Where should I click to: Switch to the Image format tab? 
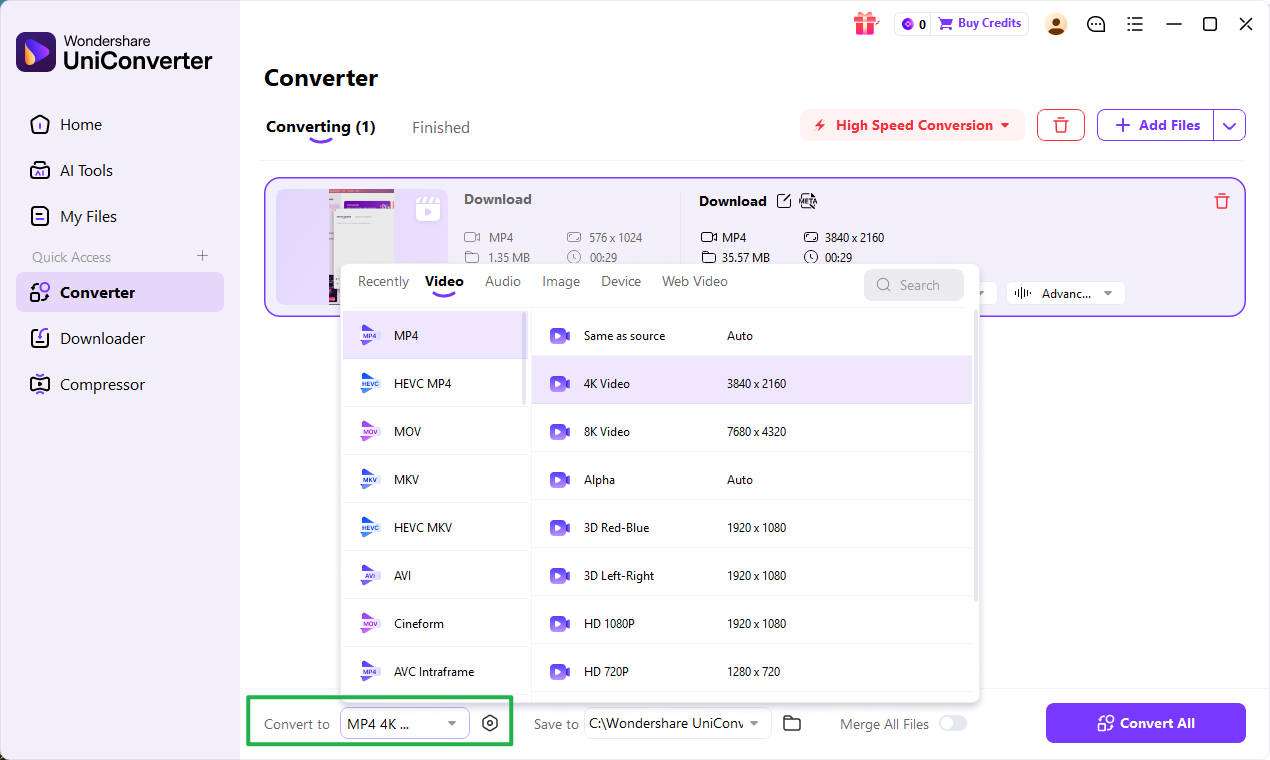pyautogui.click(x=561, y=281)
